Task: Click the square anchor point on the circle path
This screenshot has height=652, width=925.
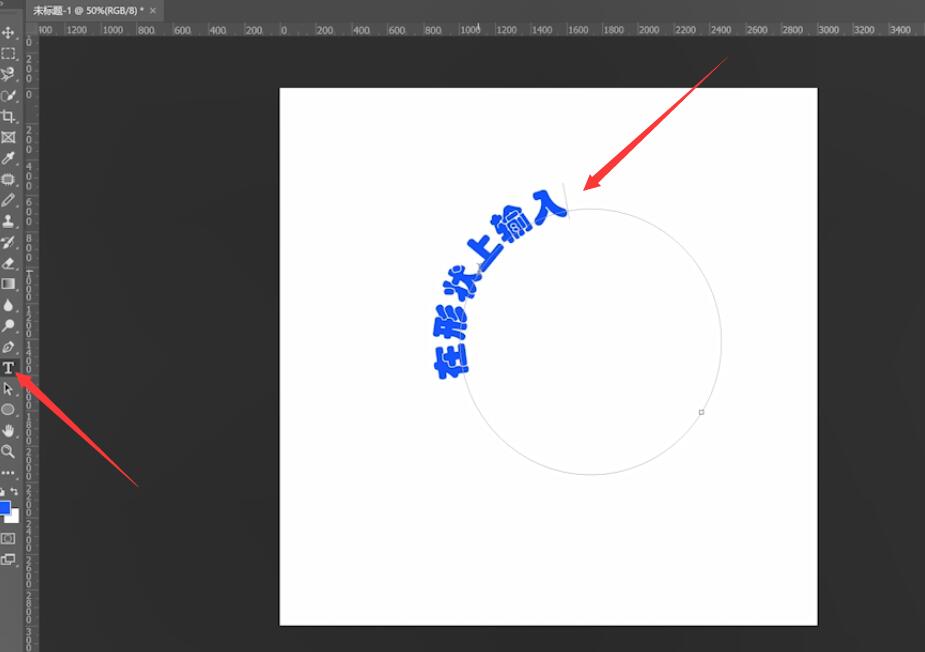Action: [701, 412]
